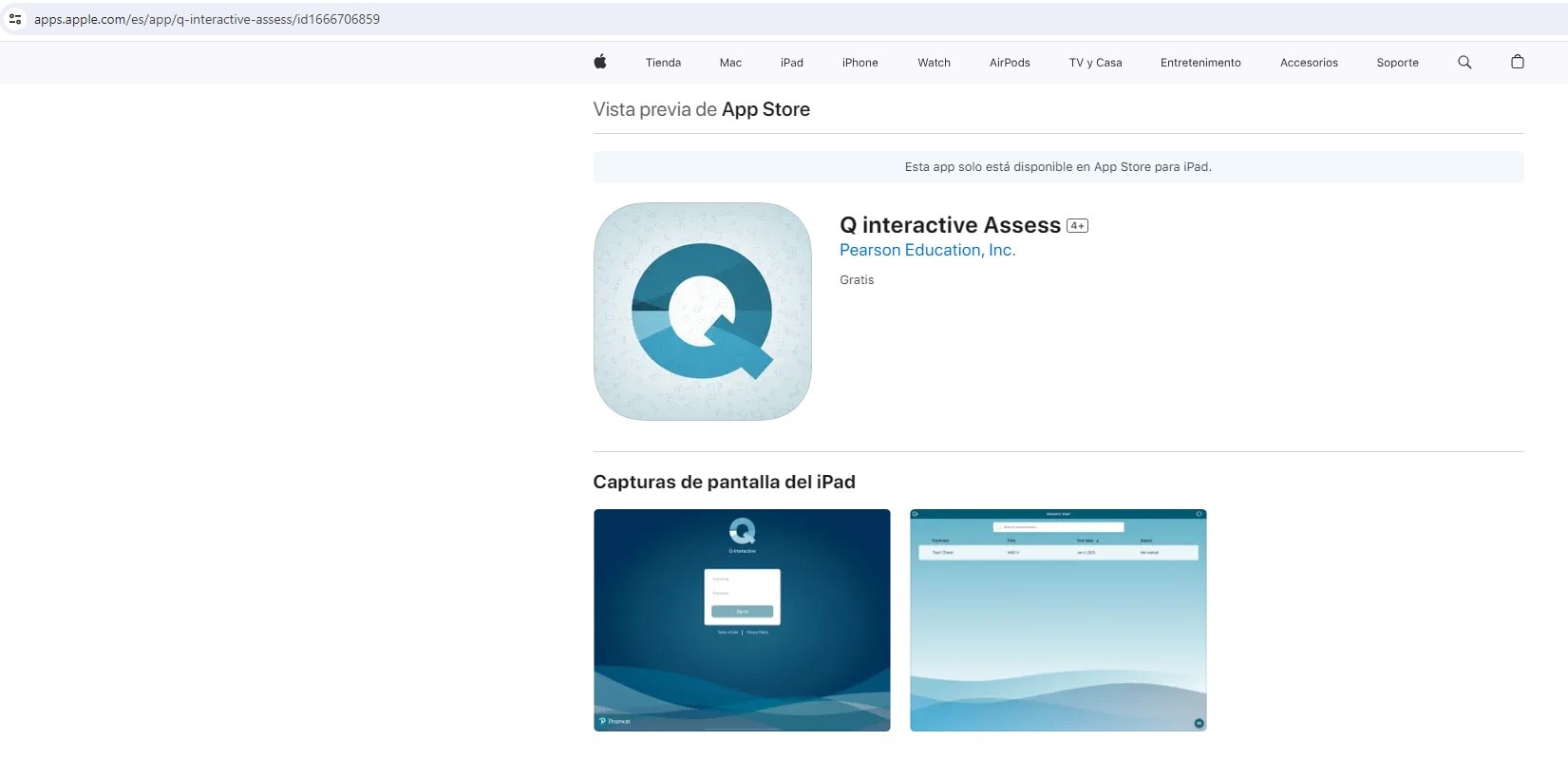This screenshot has height=759, width=1568.
Task: Open the Entretenimiento menu
Action: 1200,63
